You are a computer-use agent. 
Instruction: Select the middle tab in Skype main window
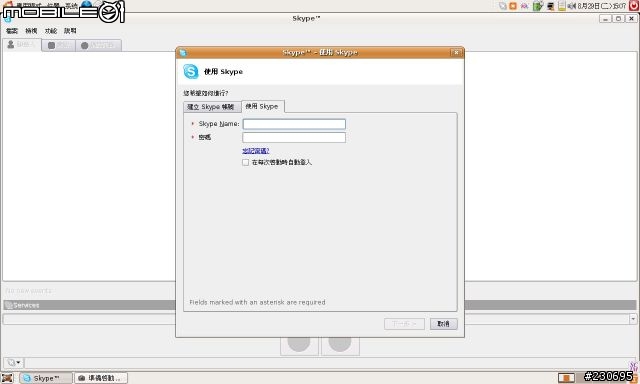coord(58,45)
